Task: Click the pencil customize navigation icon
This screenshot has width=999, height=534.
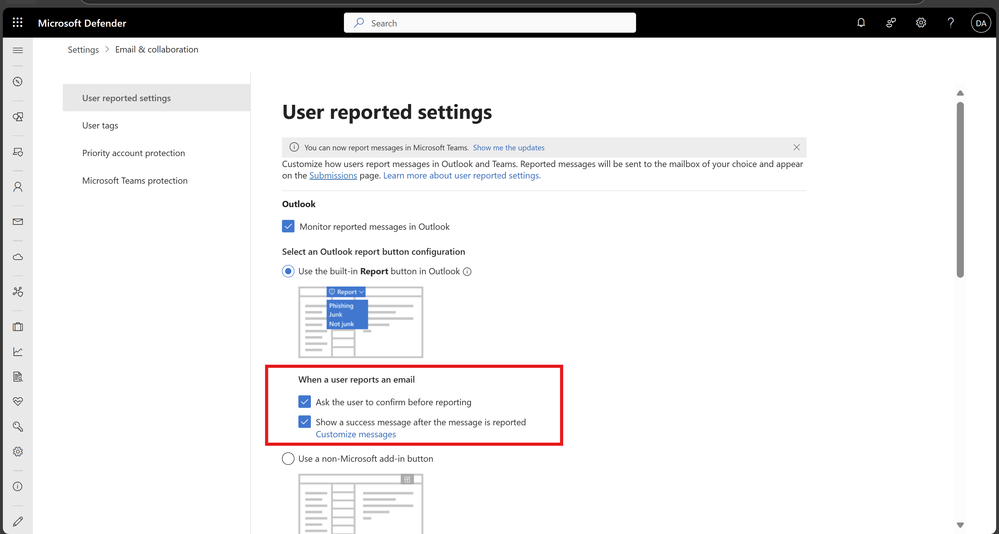Action: click(x=18, y=521)
